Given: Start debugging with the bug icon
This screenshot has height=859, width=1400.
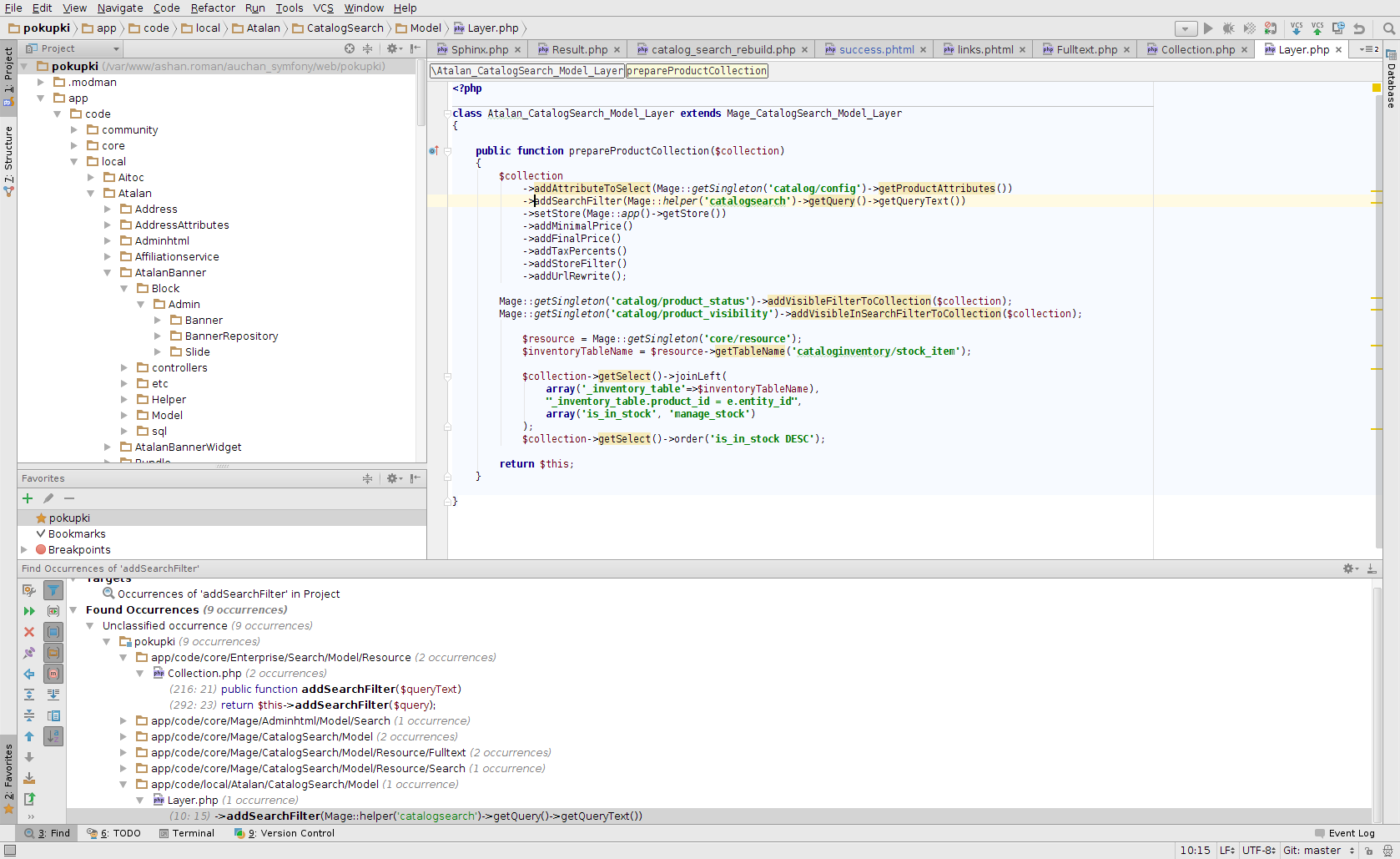Looking at the screenshot, I should point(1228,28).
